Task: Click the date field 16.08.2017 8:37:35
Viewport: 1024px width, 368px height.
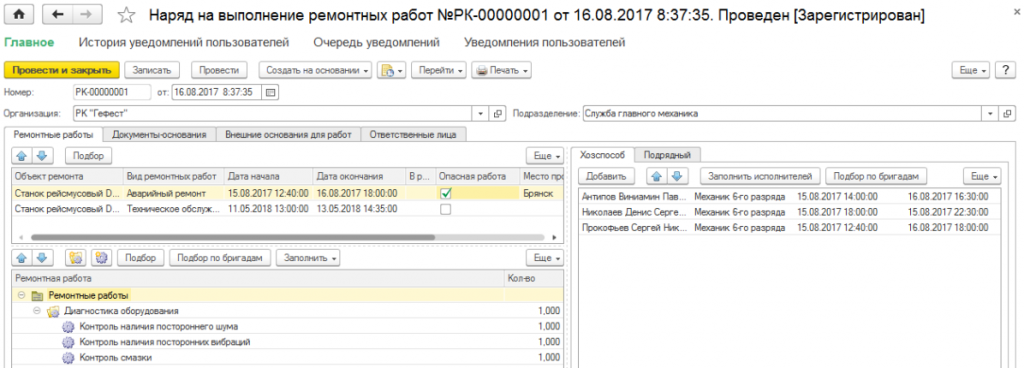Action: point(217,92)
